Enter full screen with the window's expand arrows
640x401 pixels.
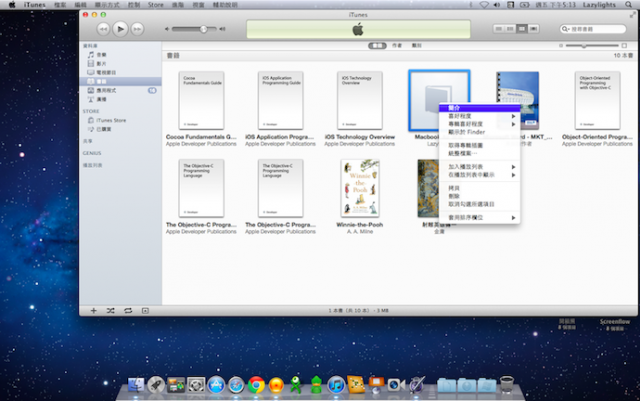point(632,15)
